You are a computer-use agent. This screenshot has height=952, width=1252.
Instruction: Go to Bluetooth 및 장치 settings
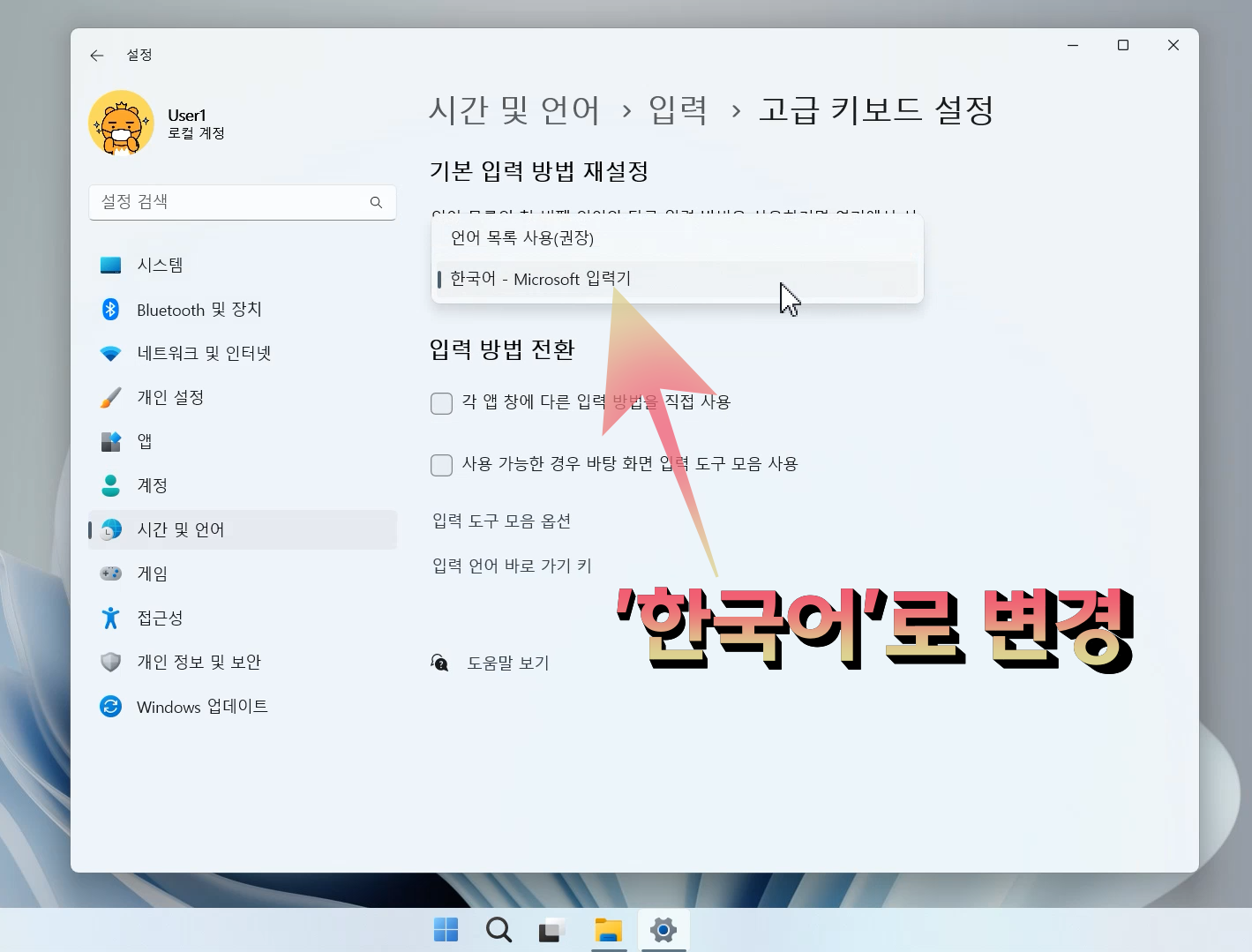(243, 309)
